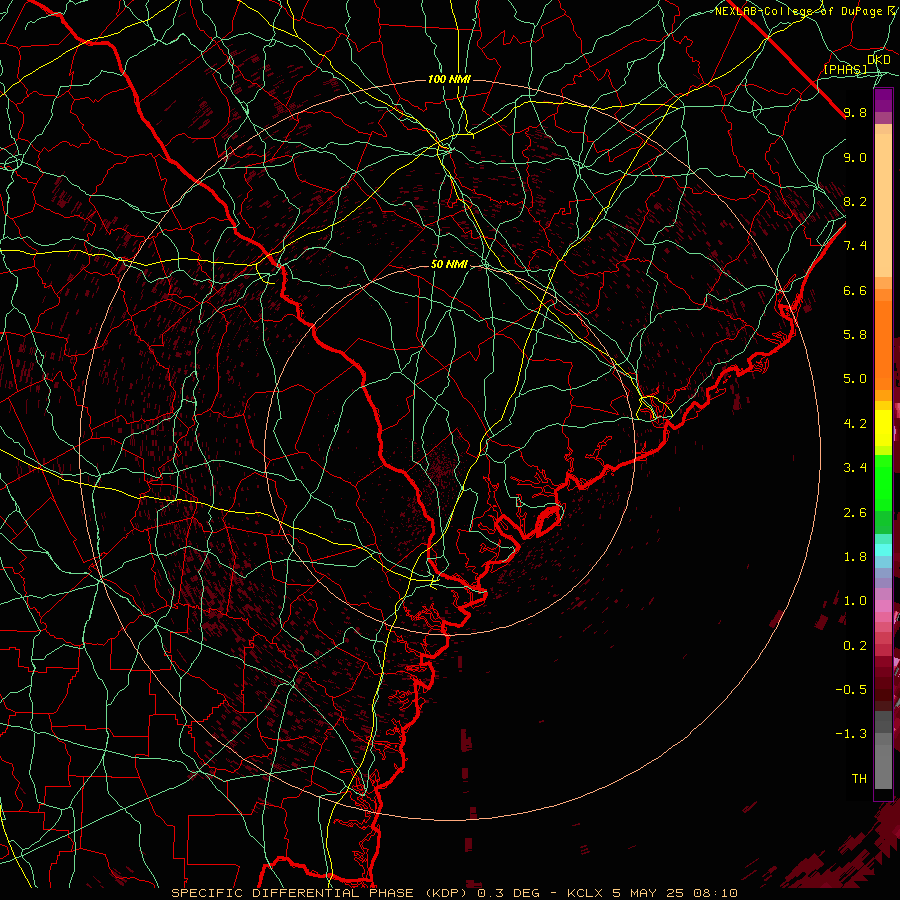Click the 0.3 DEG elevation text
900x900 pixels.
click(x=509, y=893)
